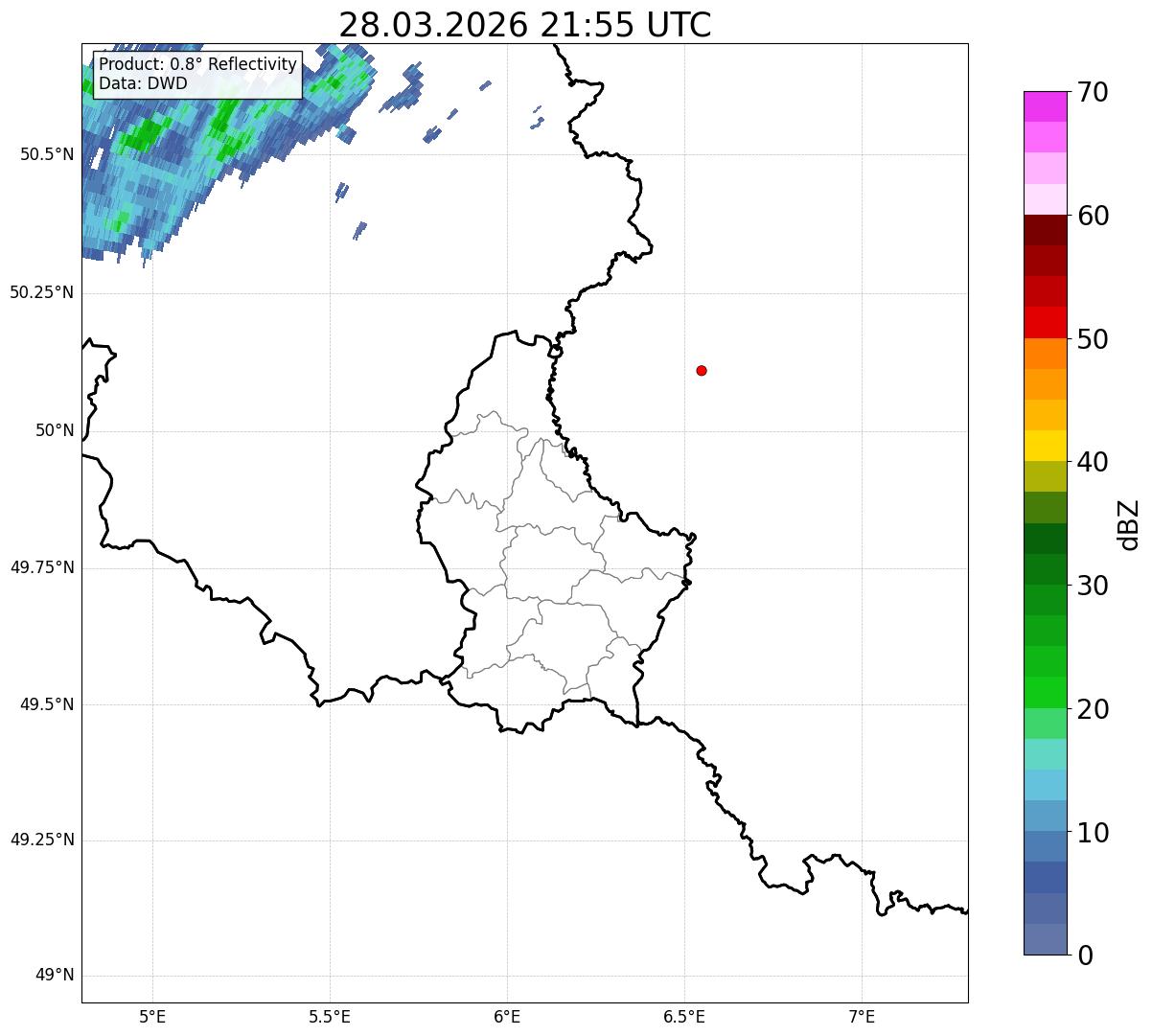Click the title '28.03.2026 21:55 UTC'
Image resolution: width=1152 pixels, height=1036 pixels.
[525, 25]
